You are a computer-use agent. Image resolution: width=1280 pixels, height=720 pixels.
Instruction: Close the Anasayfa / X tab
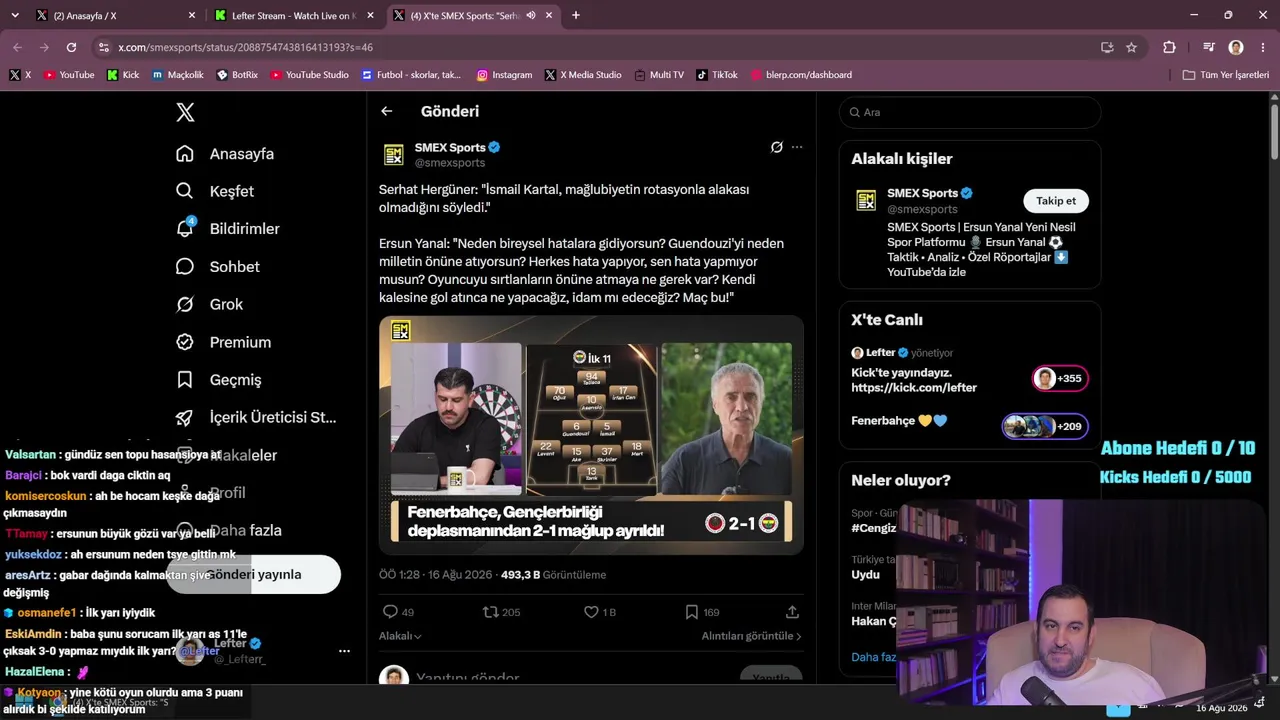[192, 16]
